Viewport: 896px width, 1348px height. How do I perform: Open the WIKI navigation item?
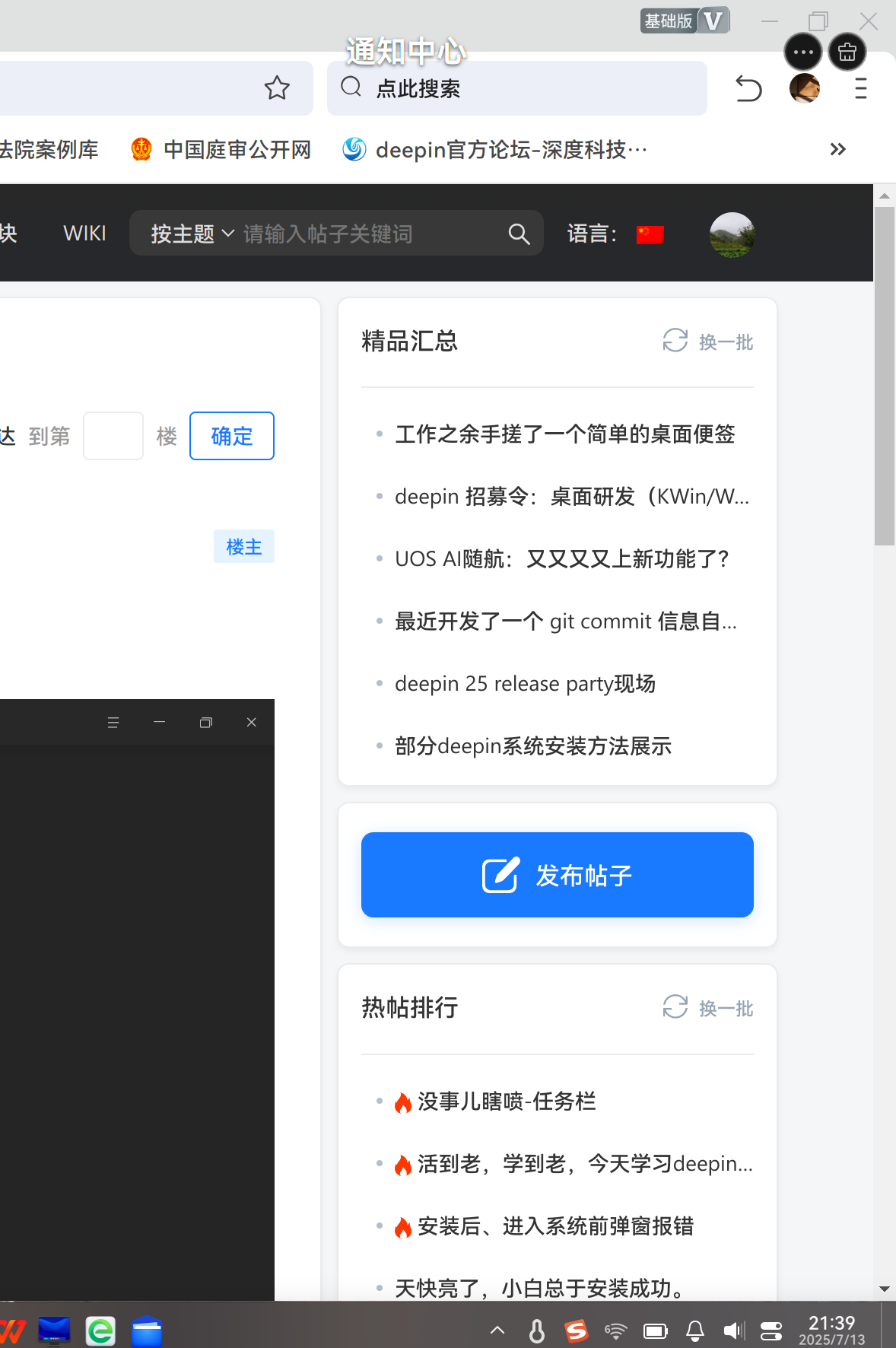[x=84, y=234]
